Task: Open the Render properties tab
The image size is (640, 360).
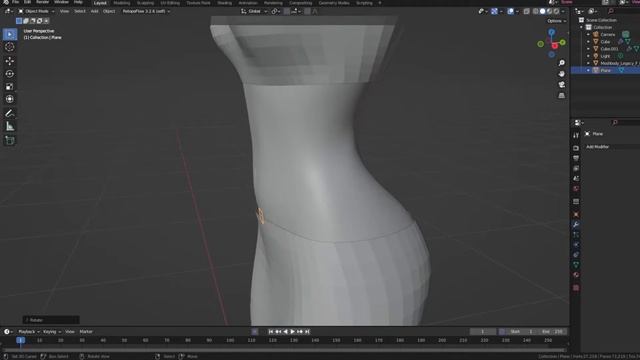Action: coord(576,148)
